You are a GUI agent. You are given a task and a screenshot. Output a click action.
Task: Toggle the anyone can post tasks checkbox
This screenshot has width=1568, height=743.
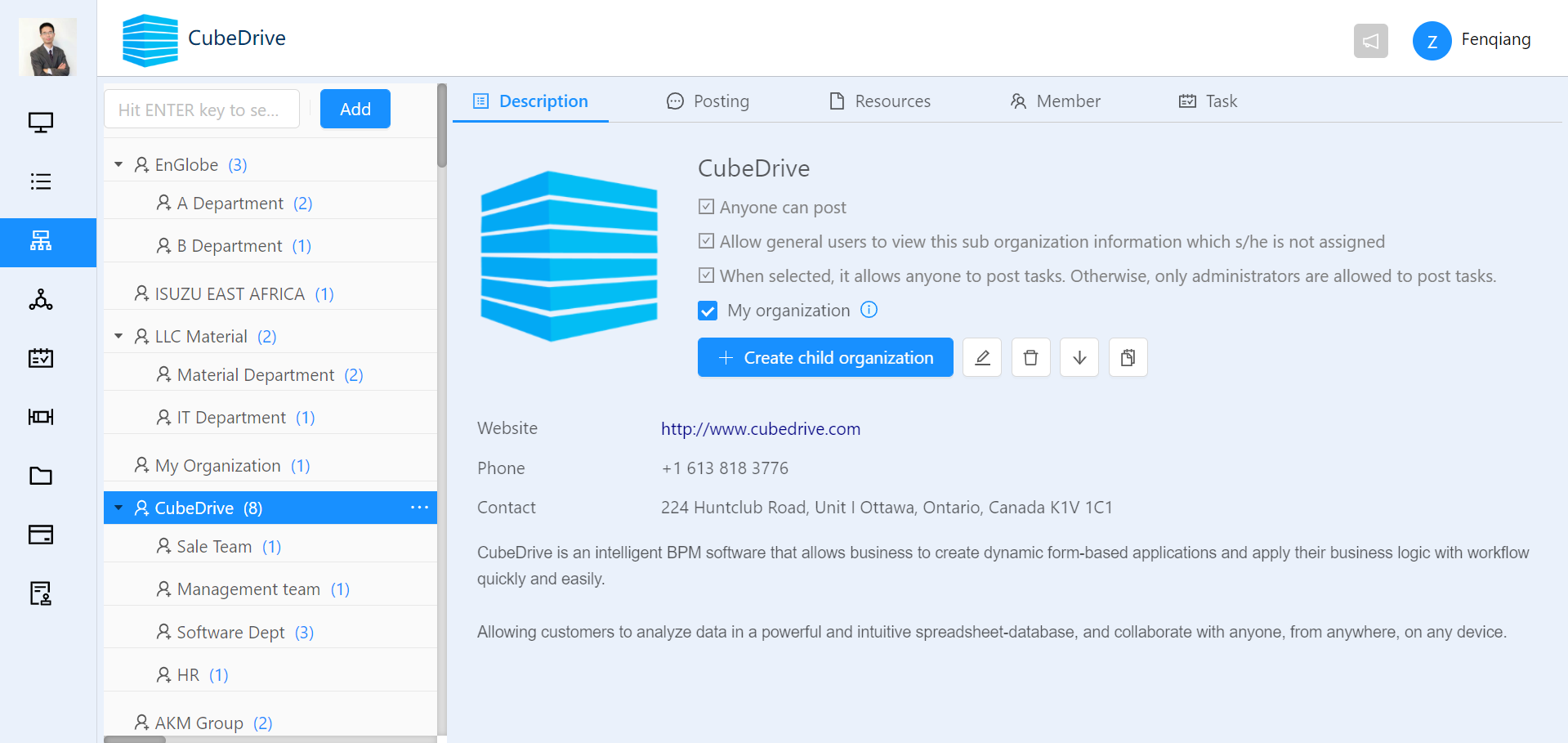707,275
